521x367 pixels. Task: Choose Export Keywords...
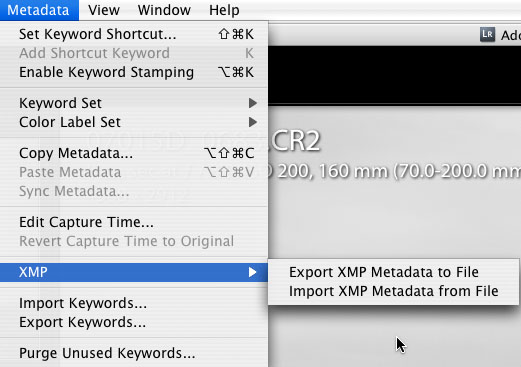(134, 322)
